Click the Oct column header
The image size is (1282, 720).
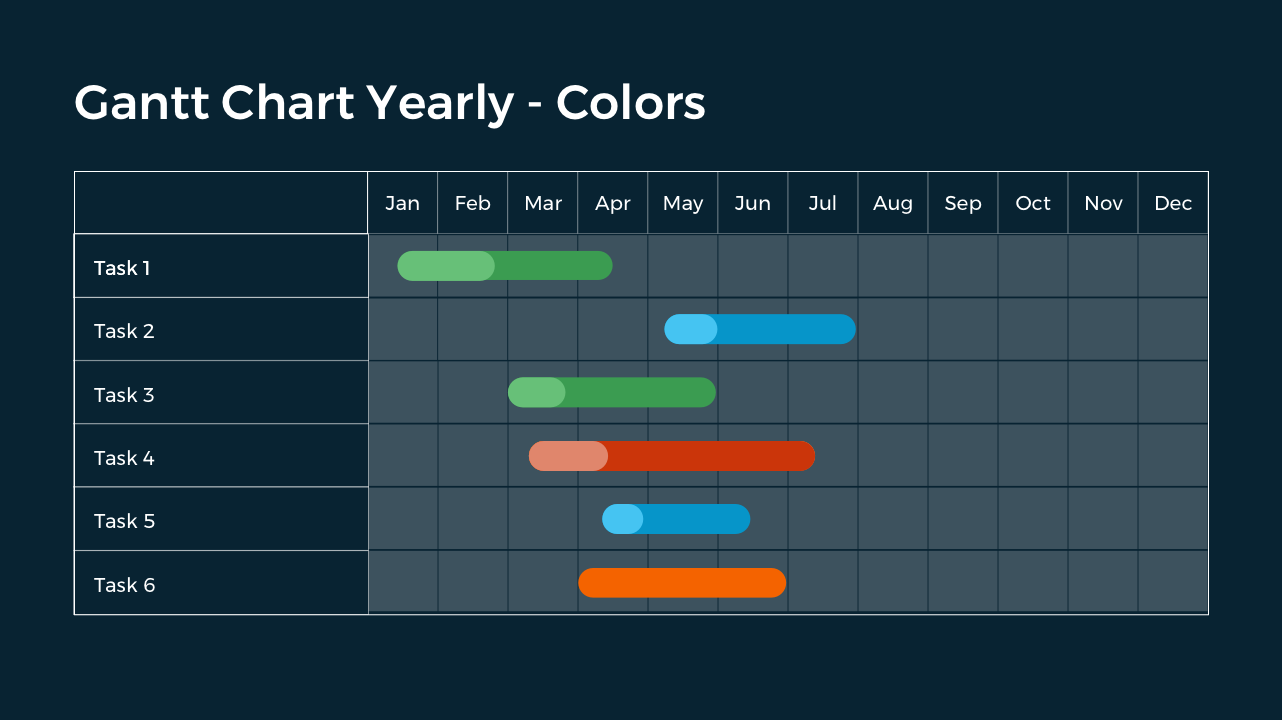pos(1033,203)
